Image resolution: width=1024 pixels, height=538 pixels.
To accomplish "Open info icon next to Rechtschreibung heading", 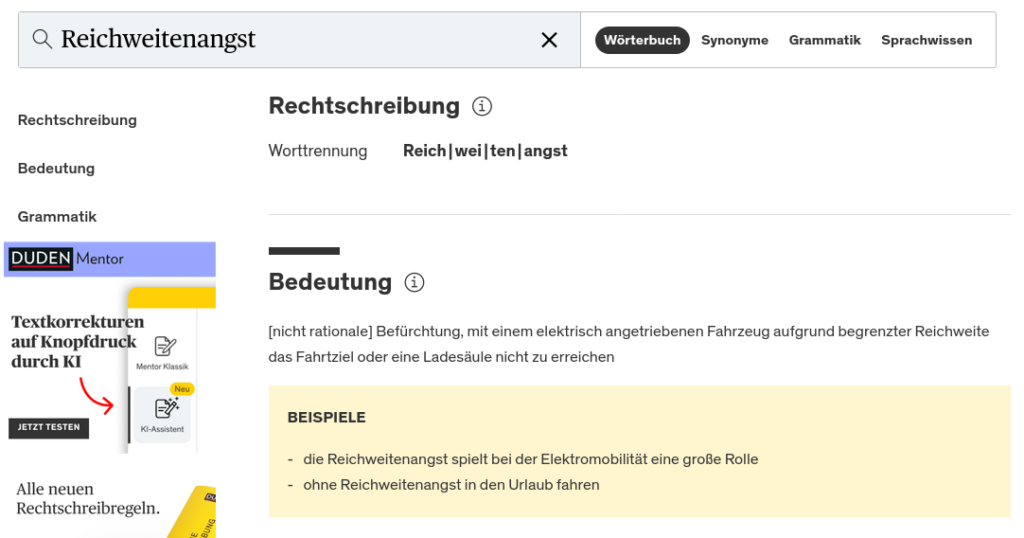I will pos(482,106).
